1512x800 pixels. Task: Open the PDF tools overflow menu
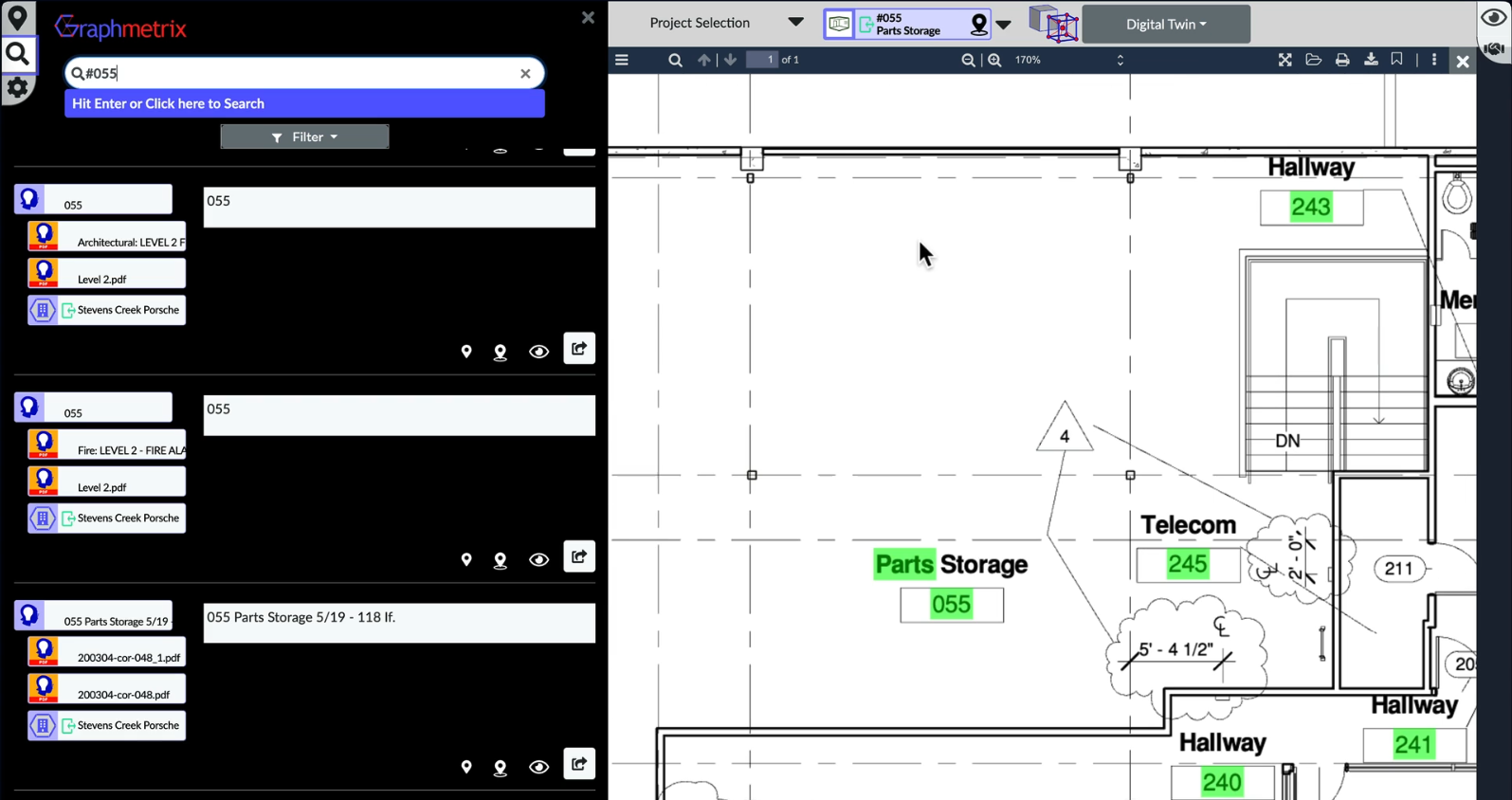click(x=1433, y=60)
